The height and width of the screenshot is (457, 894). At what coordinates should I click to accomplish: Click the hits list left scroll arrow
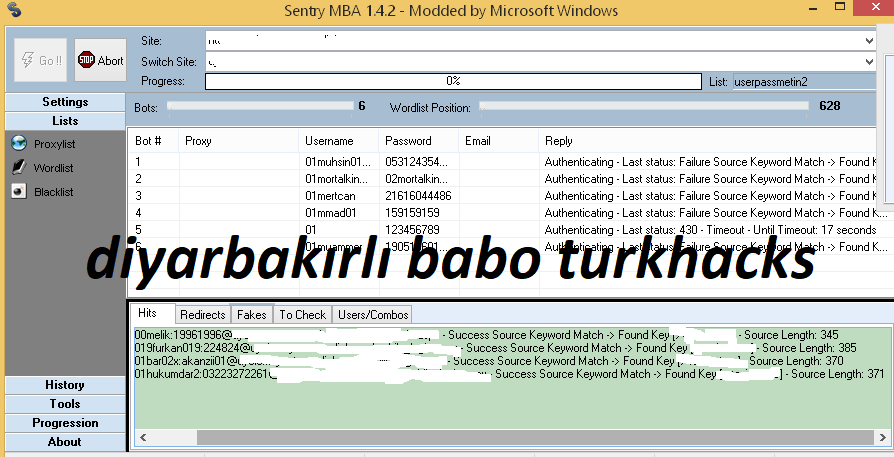tap(143, 438)
